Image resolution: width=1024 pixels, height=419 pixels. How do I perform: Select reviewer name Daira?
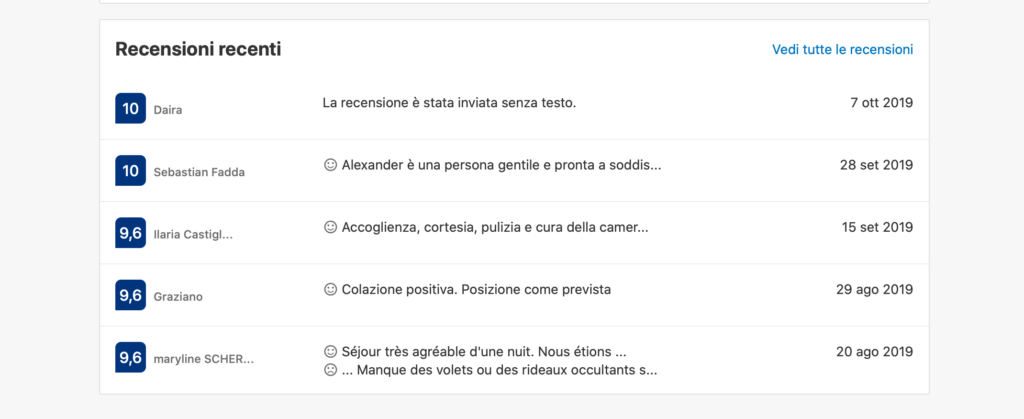coord(168,110)
